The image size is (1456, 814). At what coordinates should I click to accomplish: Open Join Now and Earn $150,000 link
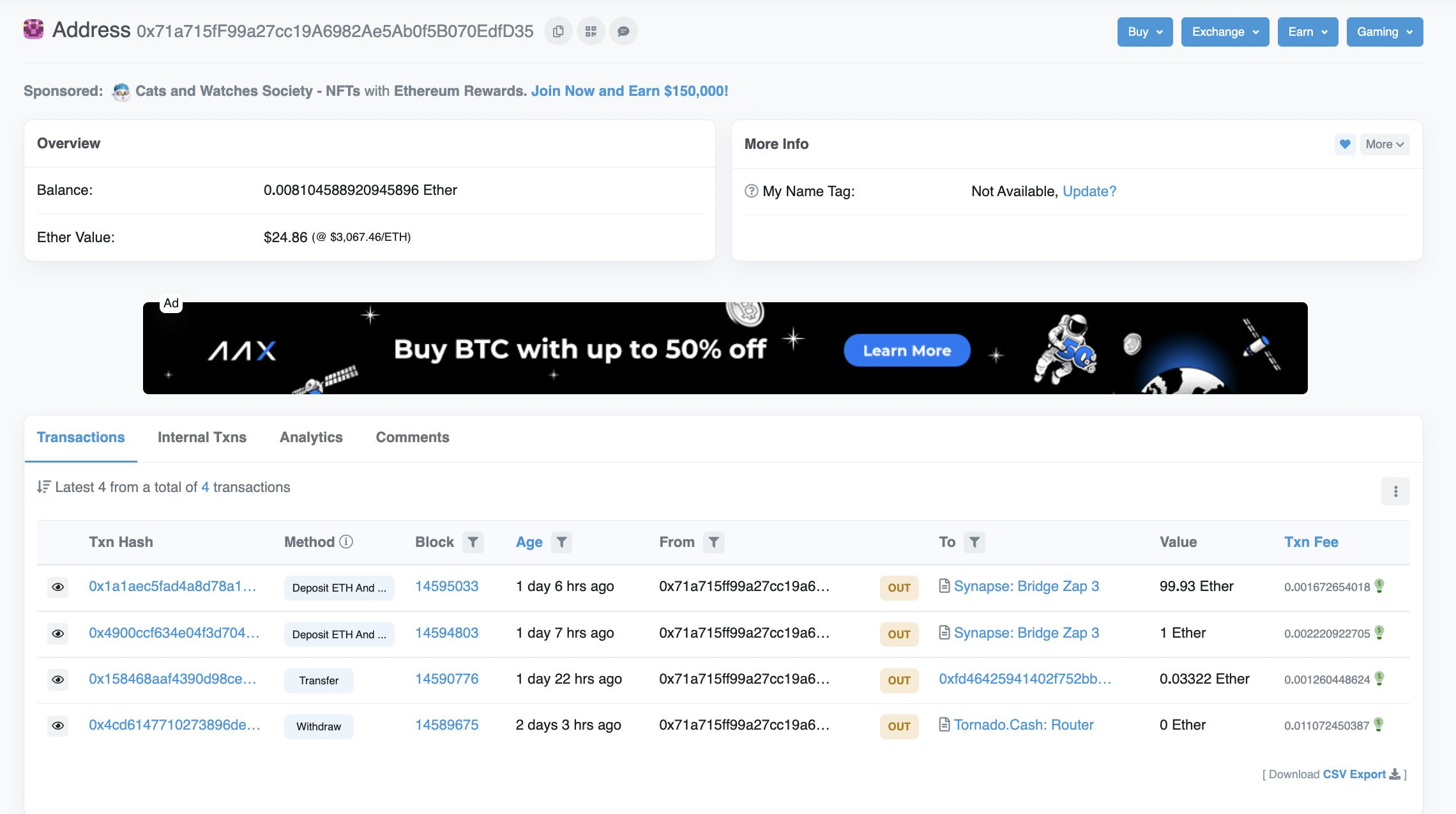click(x=630, y=91)
